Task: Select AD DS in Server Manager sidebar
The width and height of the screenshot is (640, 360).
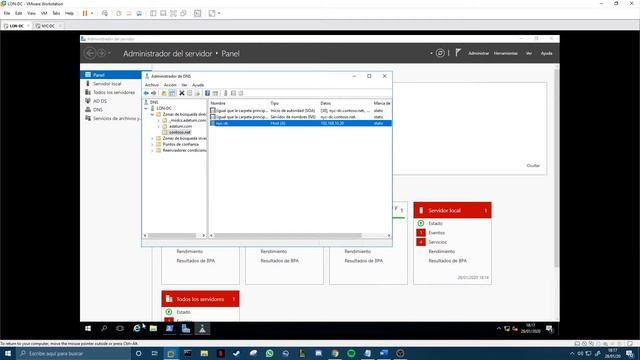Action: pyautogui.click(x=100, y=101)
